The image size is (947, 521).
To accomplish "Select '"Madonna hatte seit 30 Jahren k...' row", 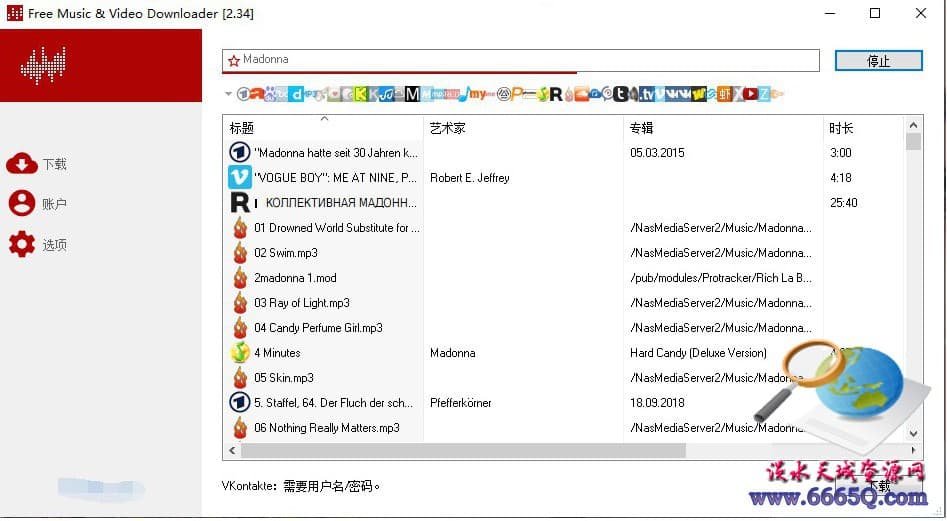I will tap(336, 153).
